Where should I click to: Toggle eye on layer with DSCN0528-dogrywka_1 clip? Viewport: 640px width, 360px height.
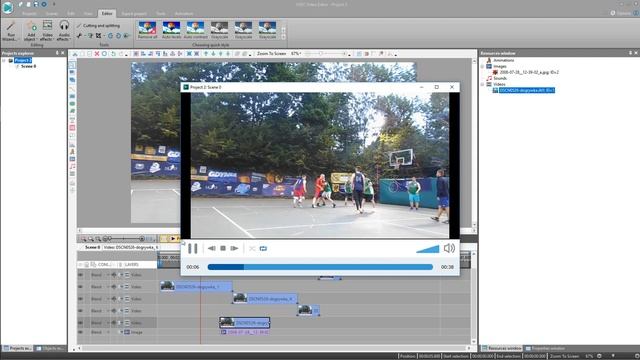pos(80,287)
